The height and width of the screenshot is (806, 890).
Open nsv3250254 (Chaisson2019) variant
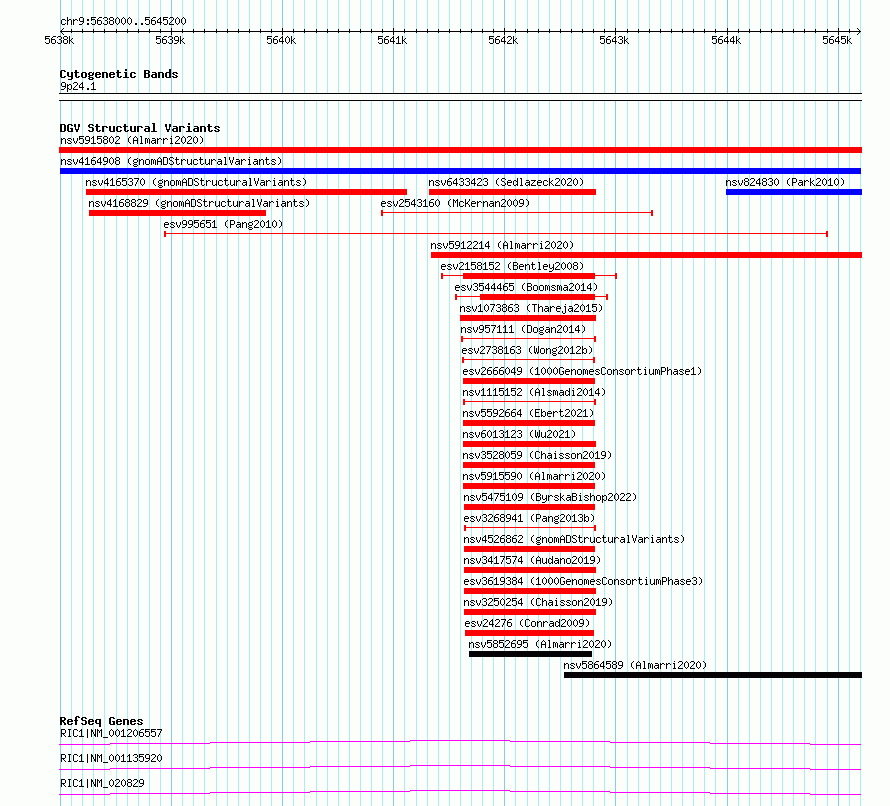point(538,602)
